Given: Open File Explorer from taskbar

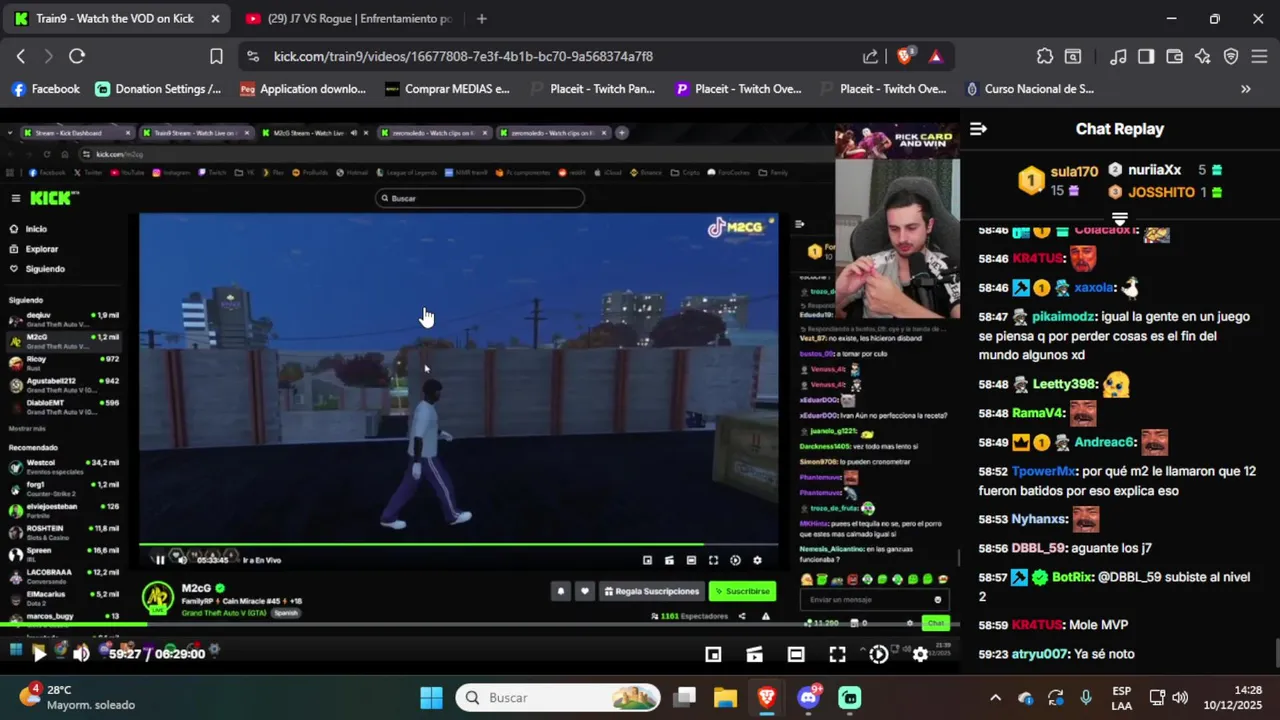Looking at the screenshot, I should click(725, 698).
